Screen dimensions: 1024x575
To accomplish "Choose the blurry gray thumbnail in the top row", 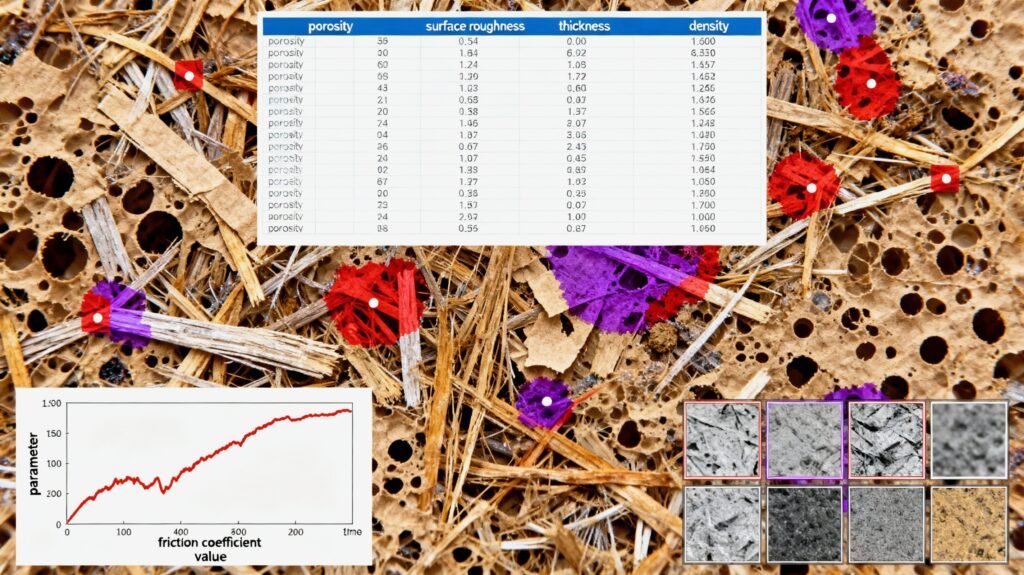I will coord(968,440).
